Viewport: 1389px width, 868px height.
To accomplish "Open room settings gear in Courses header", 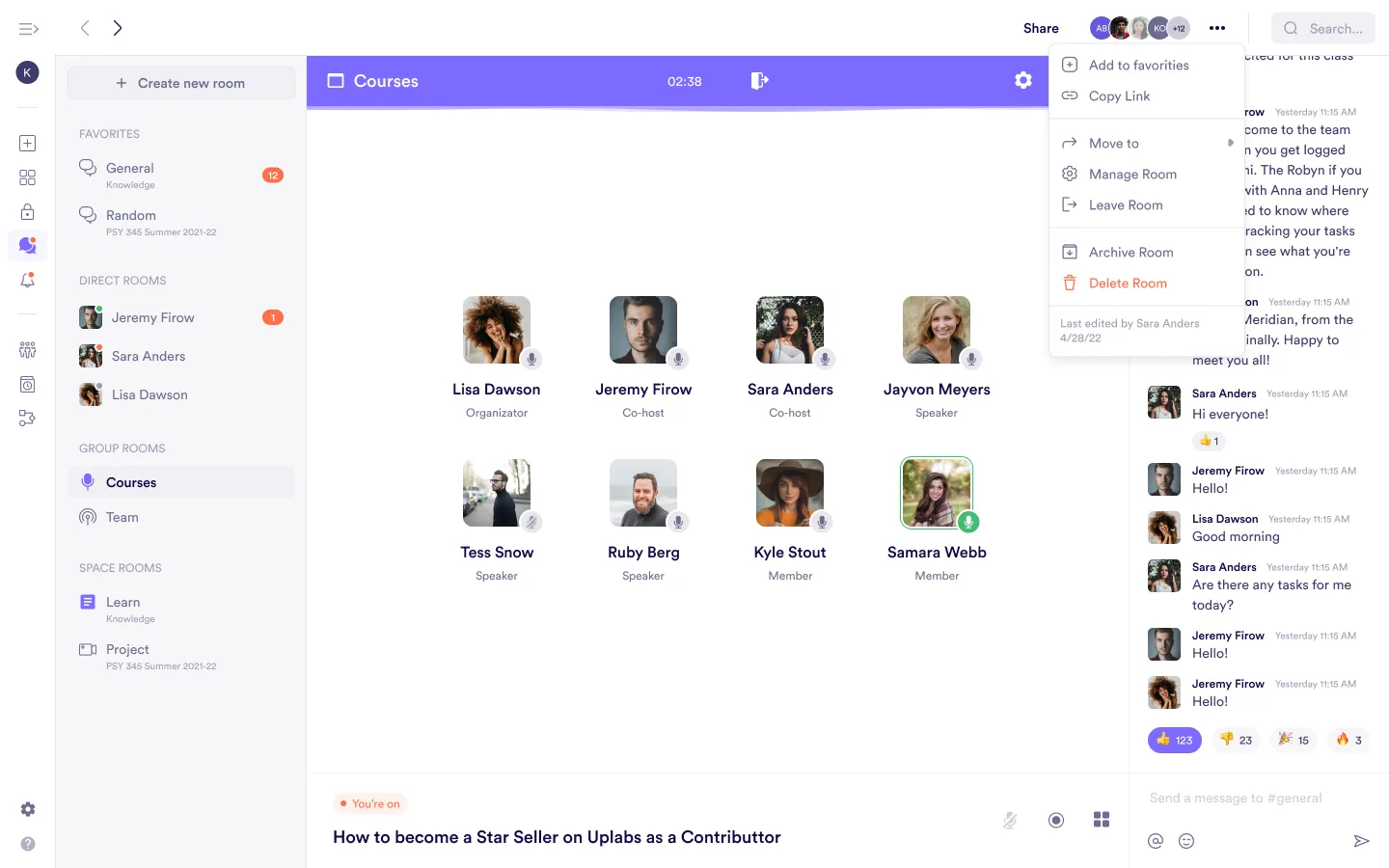I will tap(1023, 81).
